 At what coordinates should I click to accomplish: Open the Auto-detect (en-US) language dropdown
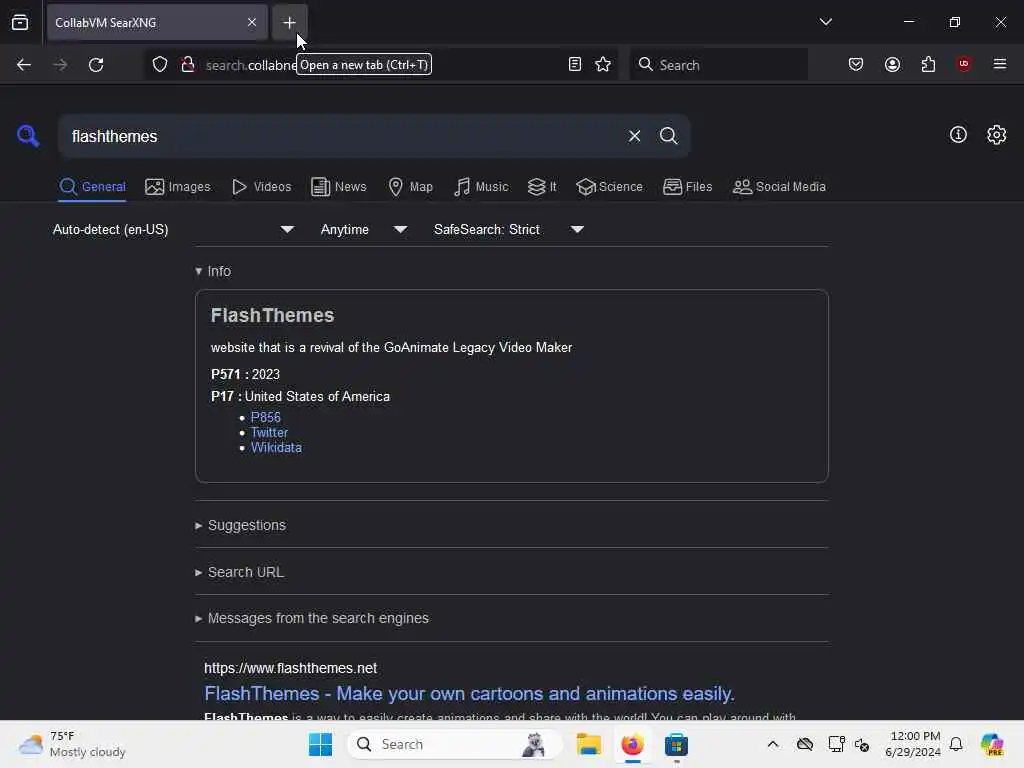point(173,229)
